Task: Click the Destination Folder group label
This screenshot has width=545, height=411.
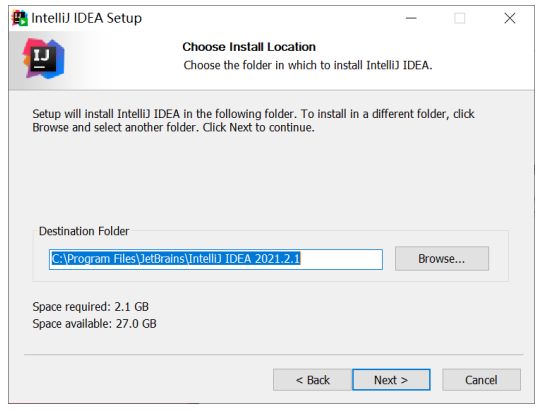Action: tap(84, 231)
